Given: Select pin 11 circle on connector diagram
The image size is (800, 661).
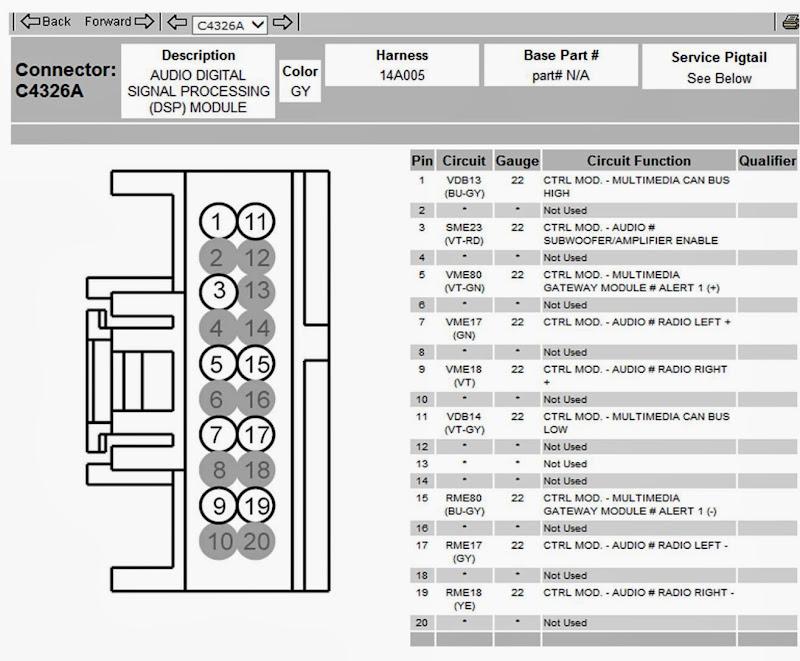Looking at the screenshot, I should (256, 222).
